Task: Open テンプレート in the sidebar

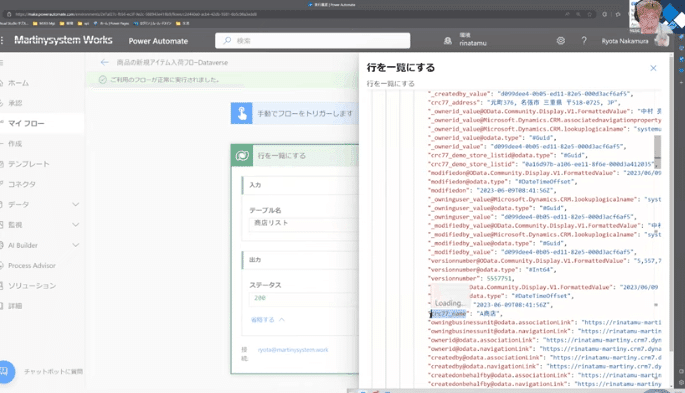Action: [28, 164]
